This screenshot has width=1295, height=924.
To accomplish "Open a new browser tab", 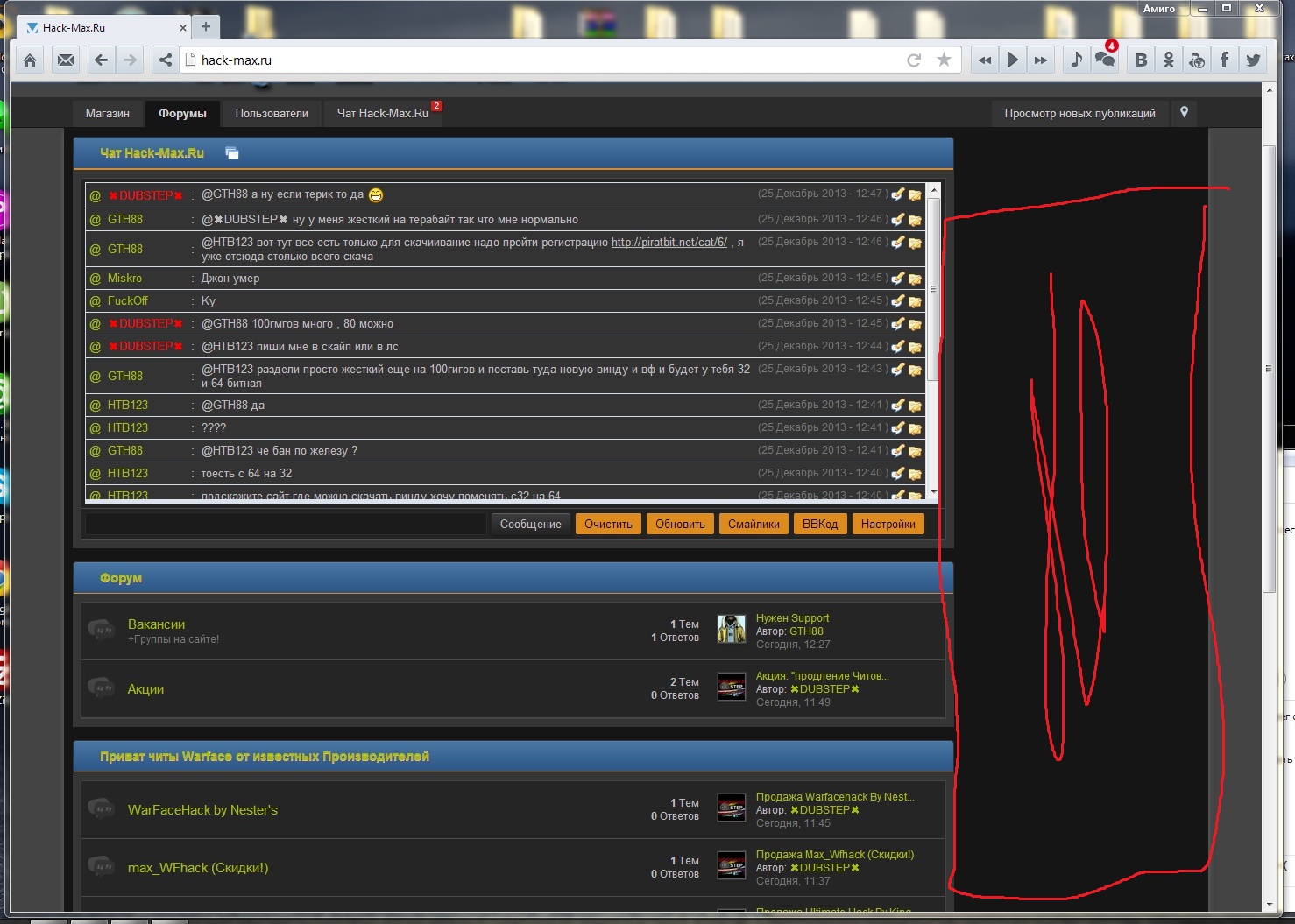I will [x=206, y=27].
